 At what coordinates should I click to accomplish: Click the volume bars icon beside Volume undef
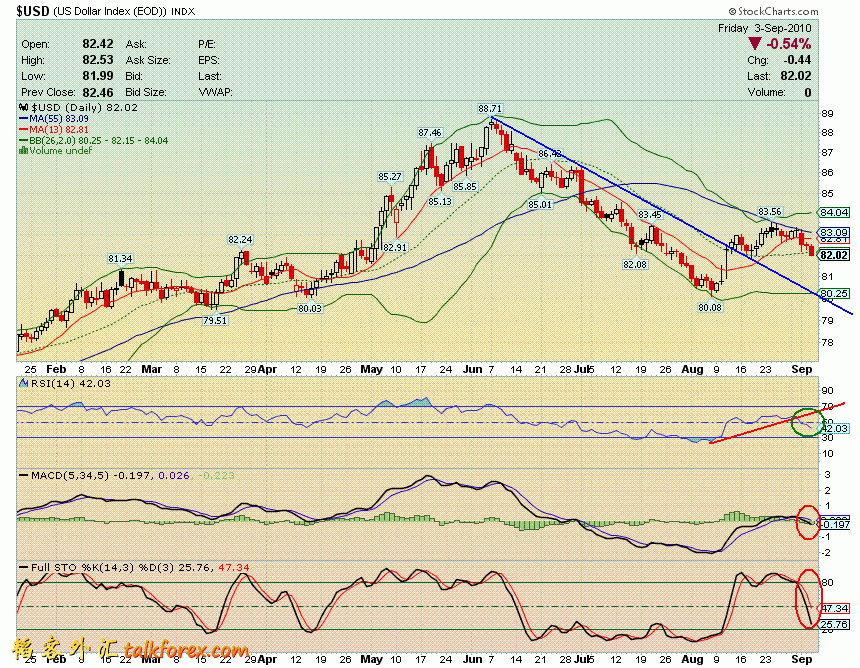pos(24,150)
